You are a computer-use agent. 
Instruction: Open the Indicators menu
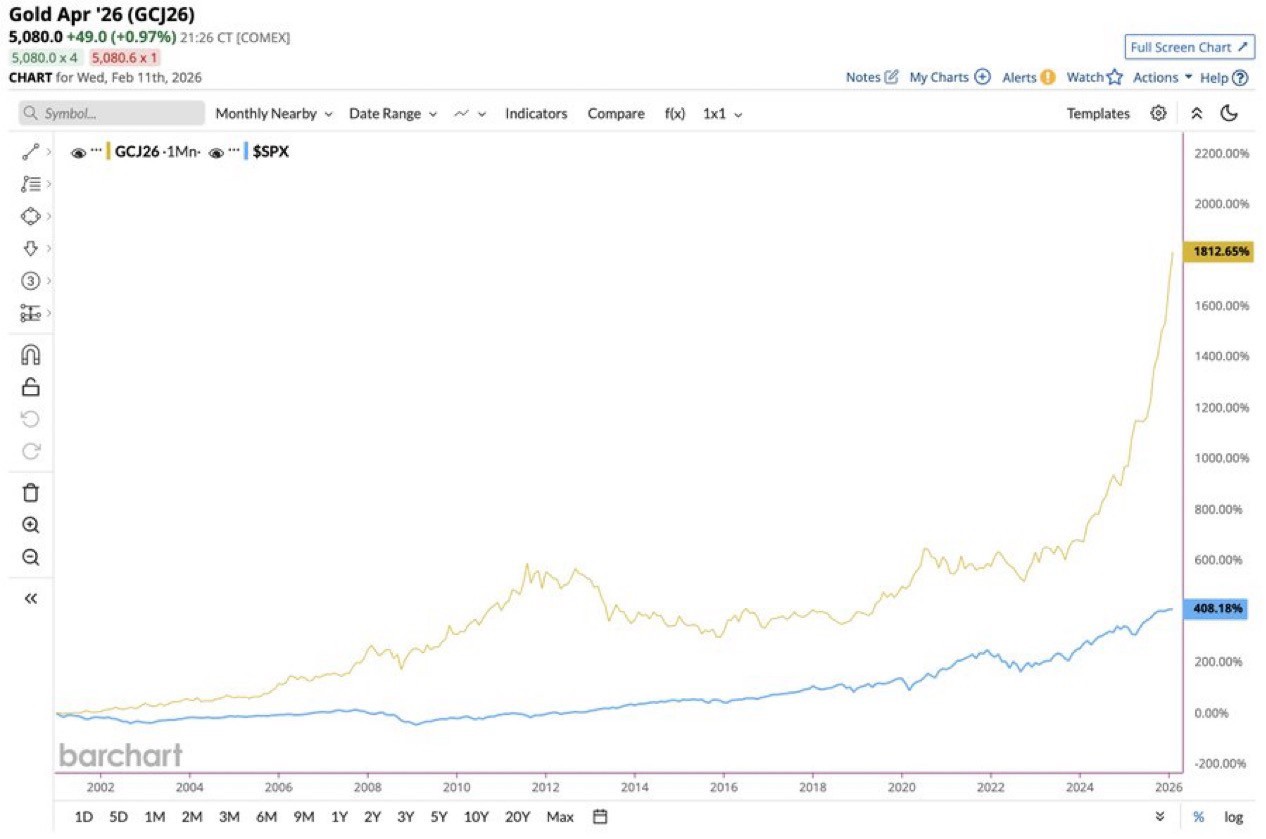coord(536,114)
